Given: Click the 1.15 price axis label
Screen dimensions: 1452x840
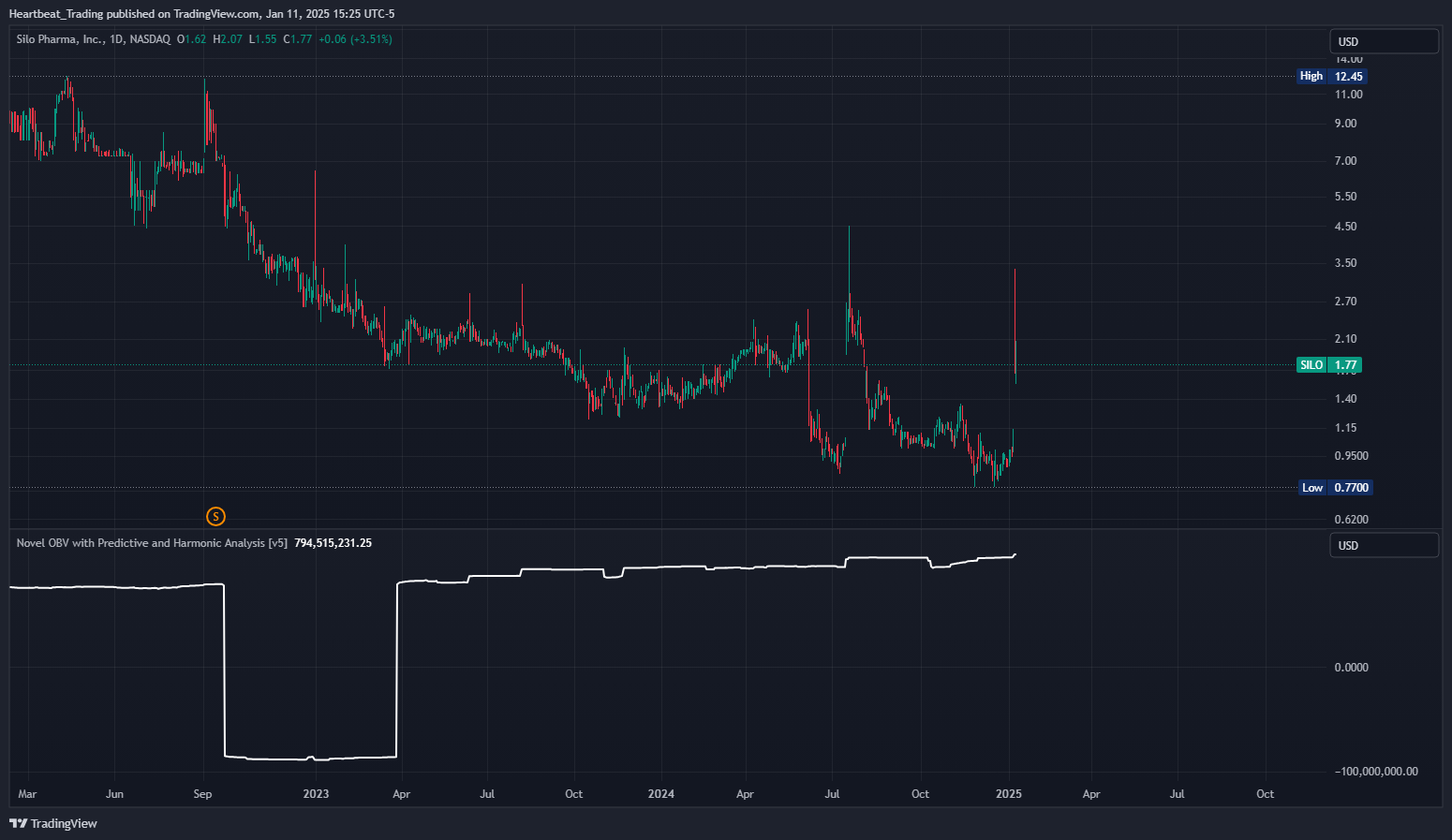Looking at the screenshot, I should (1346, 428).
